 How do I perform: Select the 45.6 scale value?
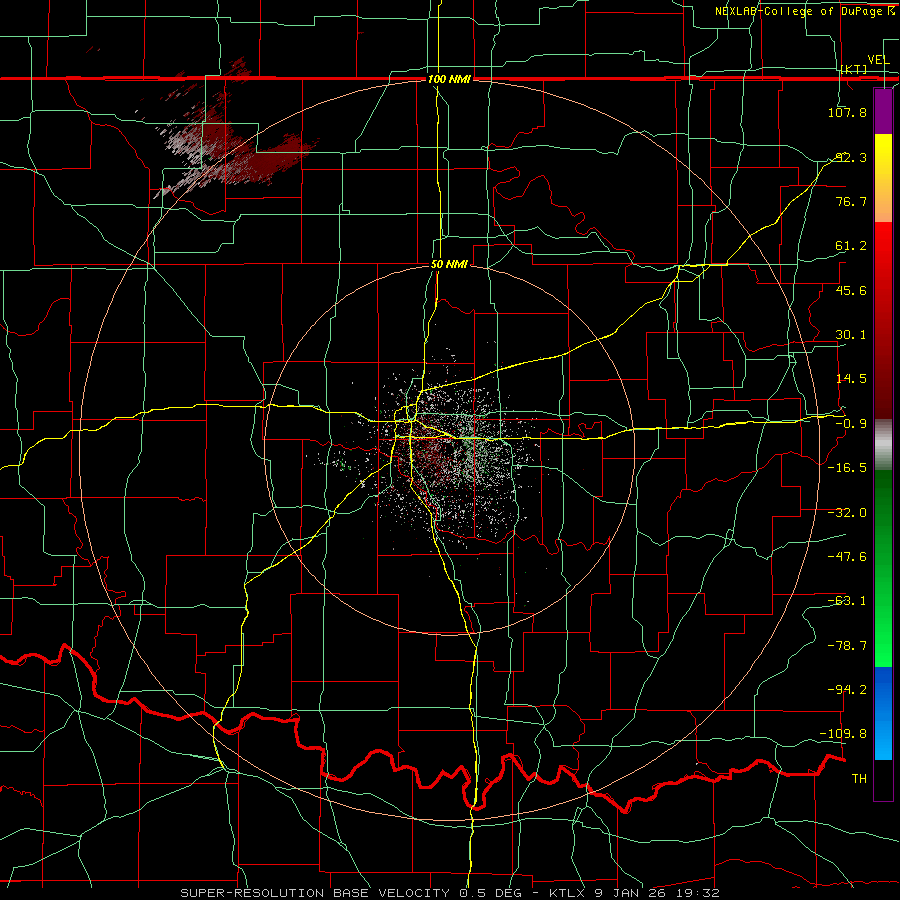click(851, 290)
